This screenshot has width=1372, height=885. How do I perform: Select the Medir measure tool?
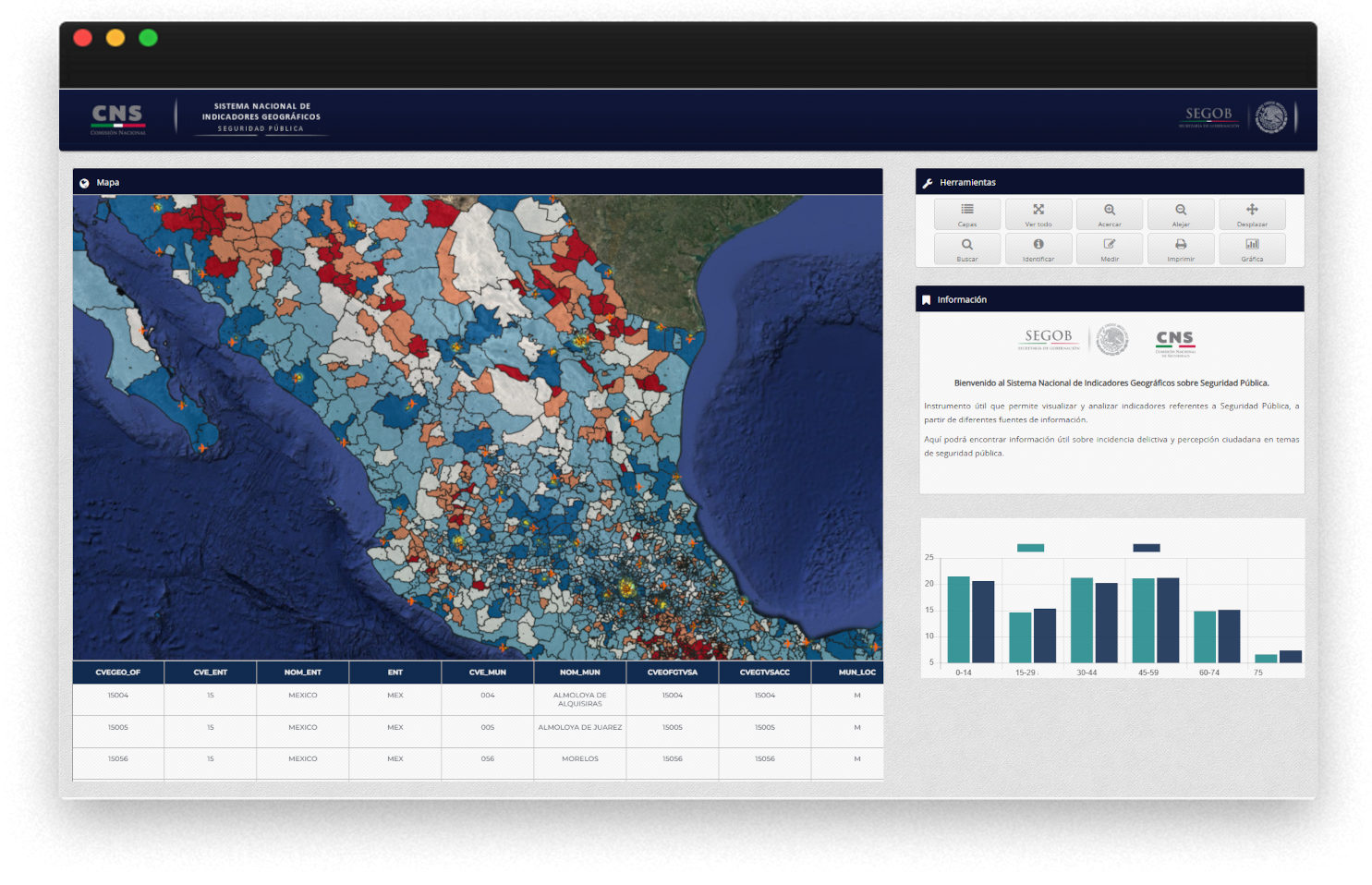tap(1109, 249)
